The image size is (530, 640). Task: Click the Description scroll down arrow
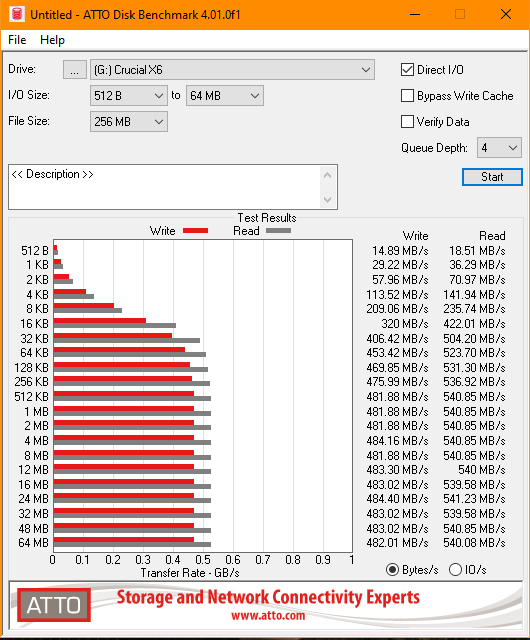click(x=327, y=200)
